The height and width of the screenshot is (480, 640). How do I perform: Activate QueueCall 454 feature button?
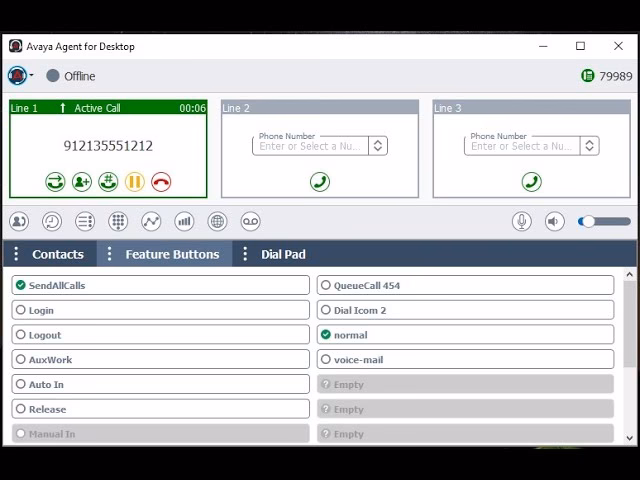(465, 285)
